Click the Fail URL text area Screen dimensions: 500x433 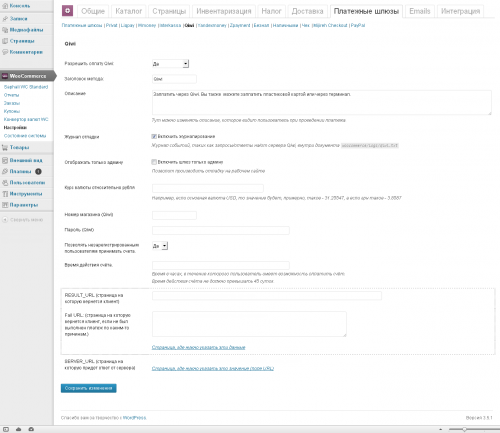click(x=249, y=324)
